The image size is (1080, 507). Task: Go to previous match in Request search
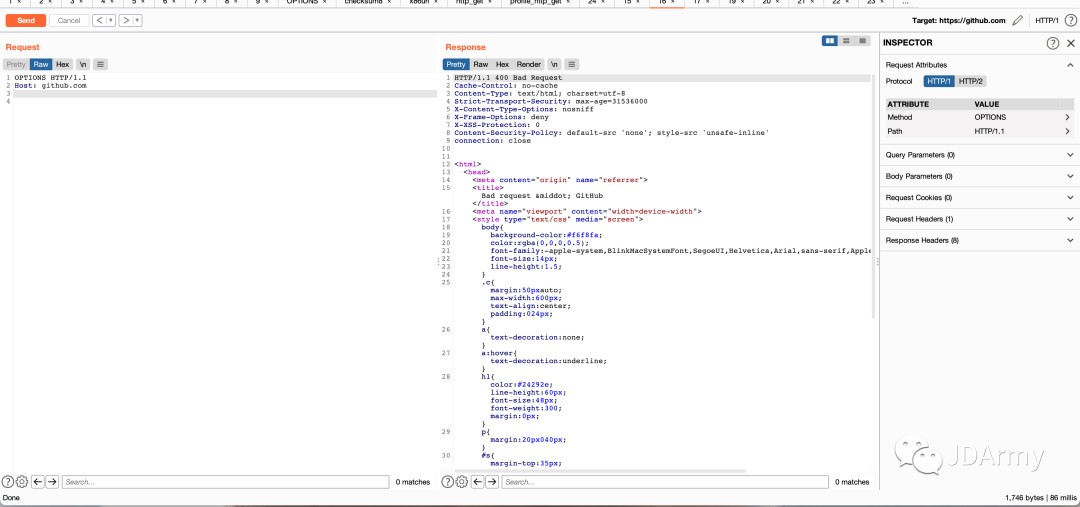[38, 482]
